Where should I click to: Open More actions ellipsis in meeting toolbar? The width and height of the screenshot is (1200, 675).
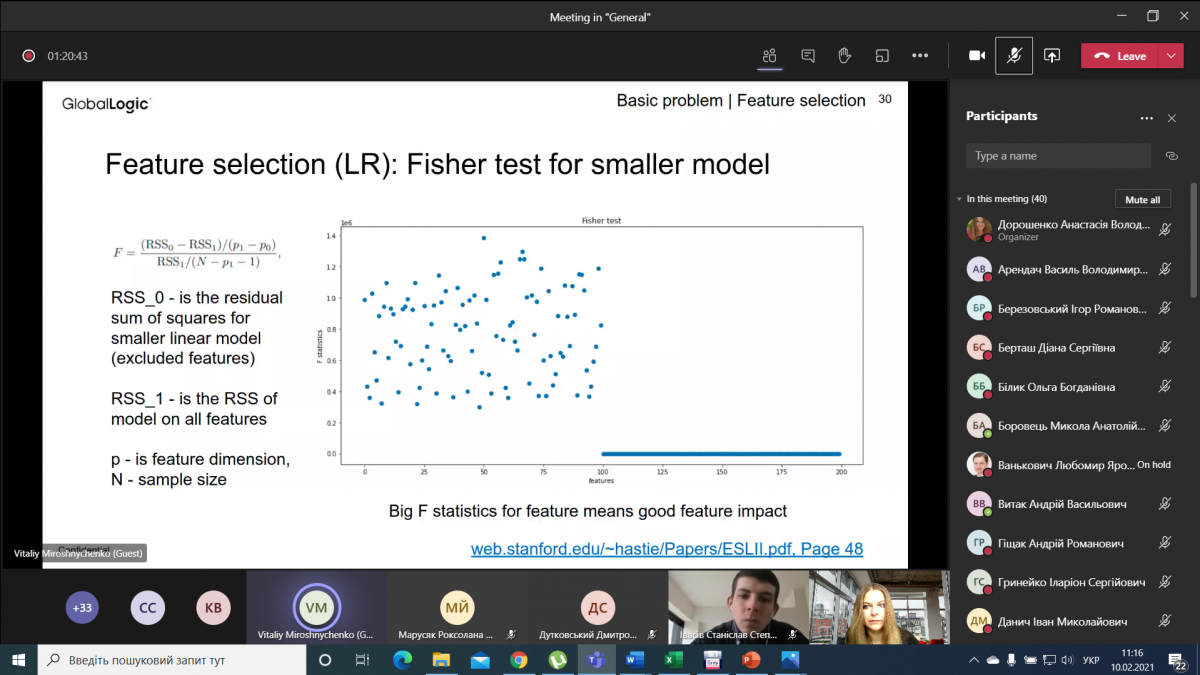[920, 56]
